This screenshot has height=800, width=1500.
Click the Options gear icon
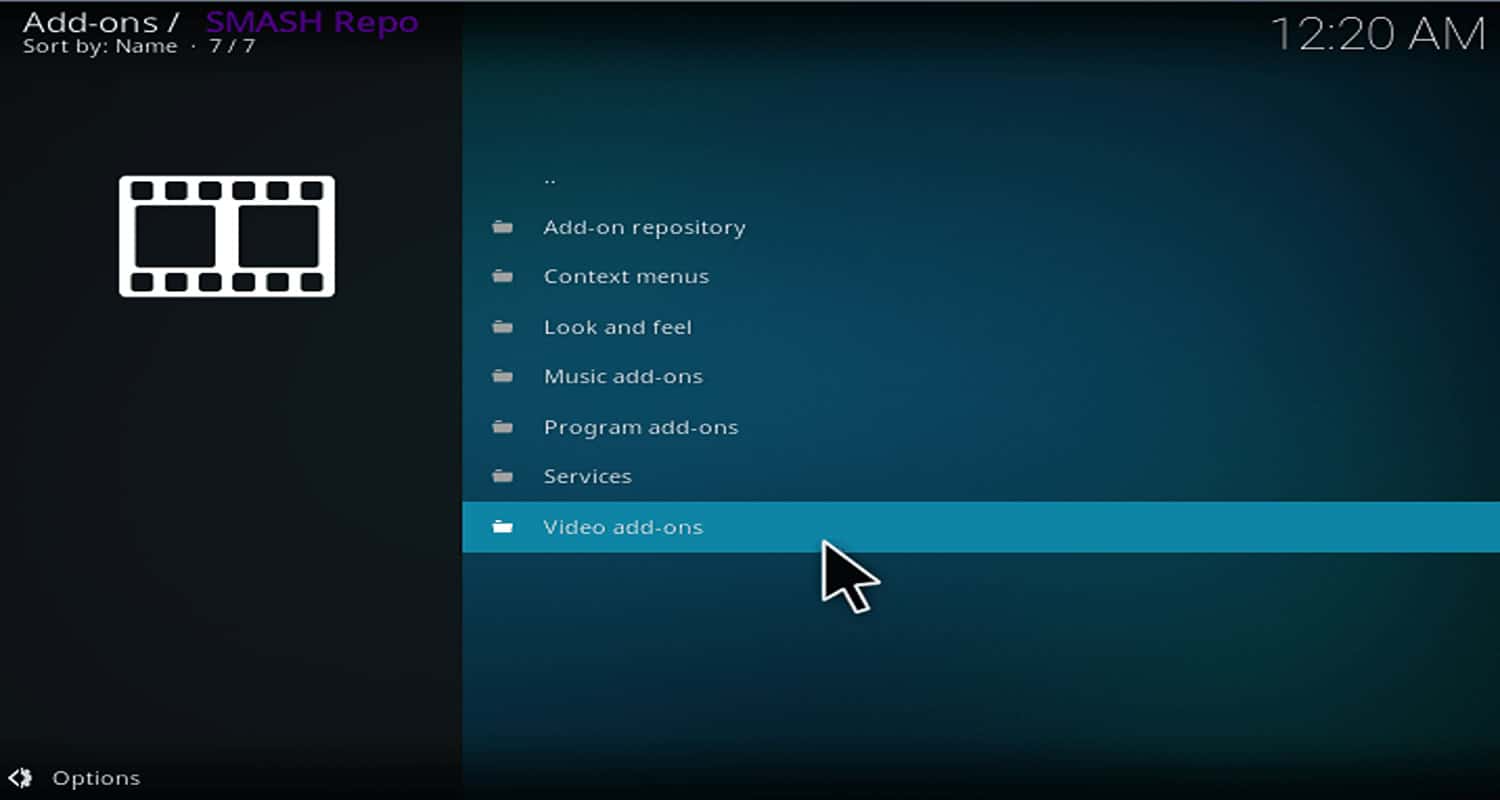pos(20,778)
